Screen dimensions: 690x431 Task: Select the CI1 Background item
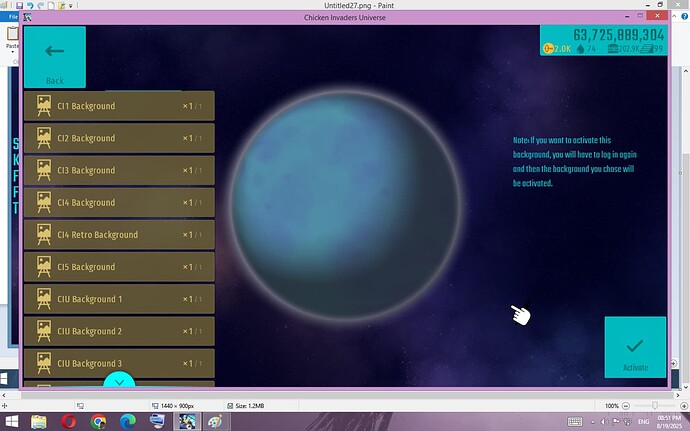coord(119,106)
